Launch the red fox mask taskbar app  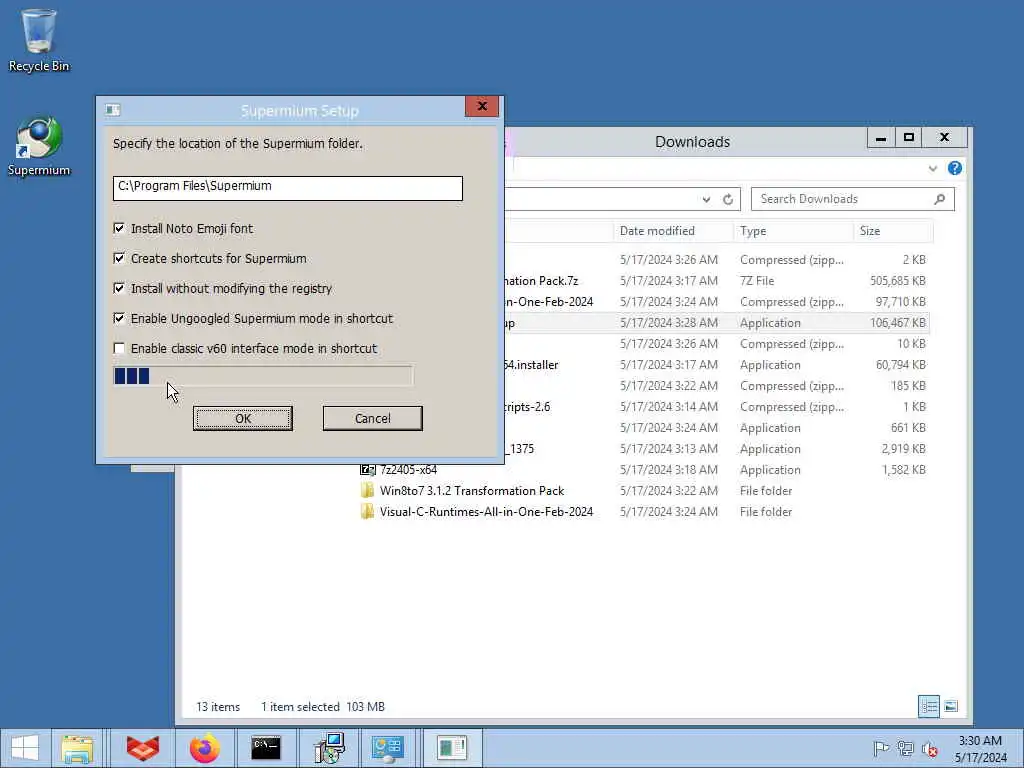click(x=142, y=748)
